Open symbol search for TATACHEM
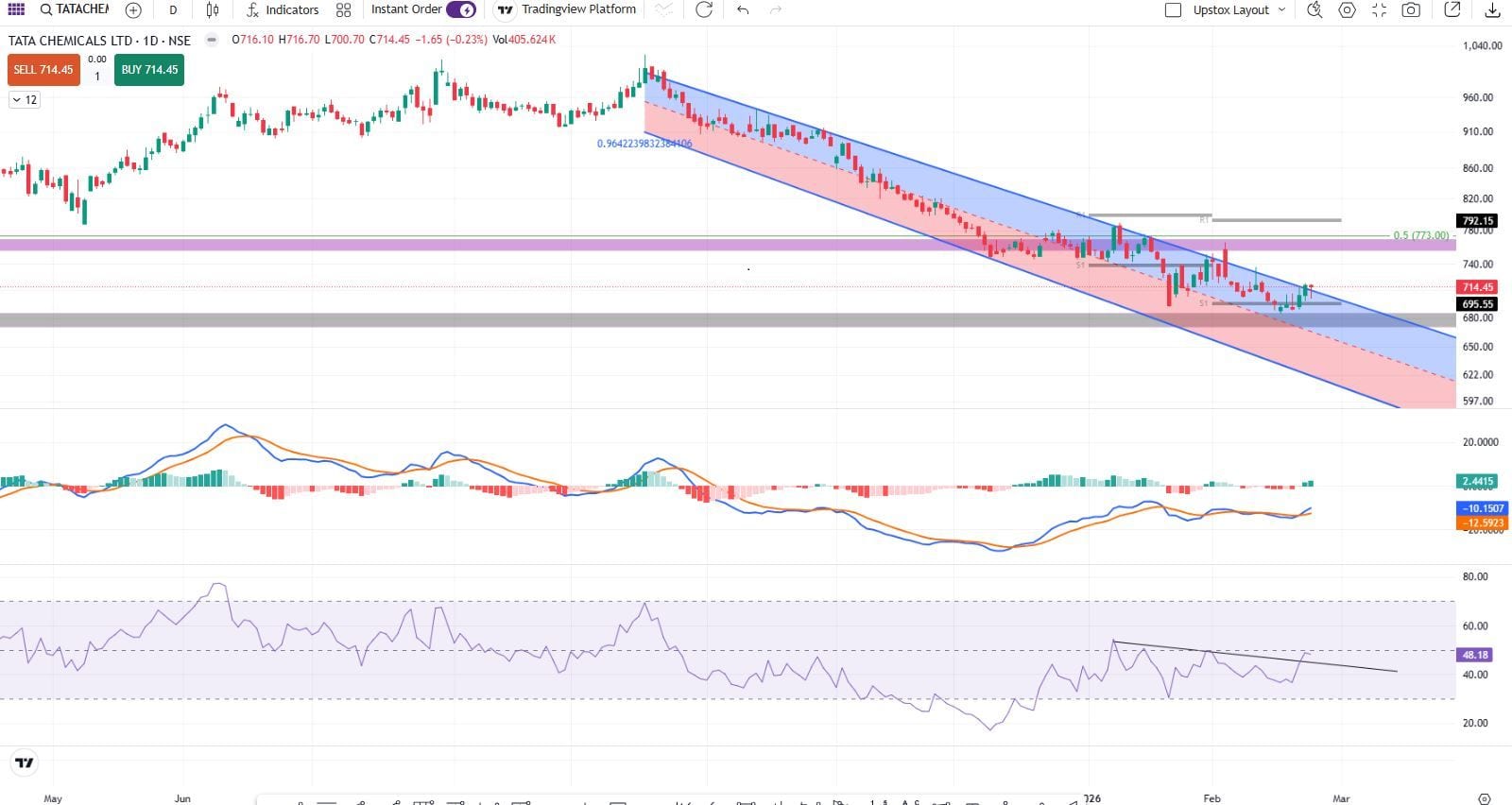1512x805 pixels. click(75, 9)
